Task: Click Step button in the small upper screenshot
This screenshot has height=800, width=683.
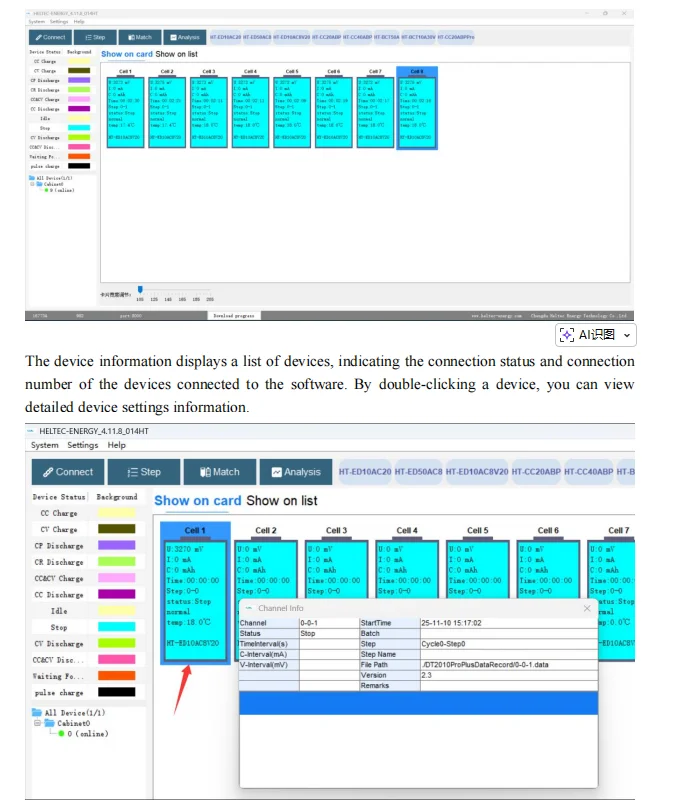Action: point(95,37)
